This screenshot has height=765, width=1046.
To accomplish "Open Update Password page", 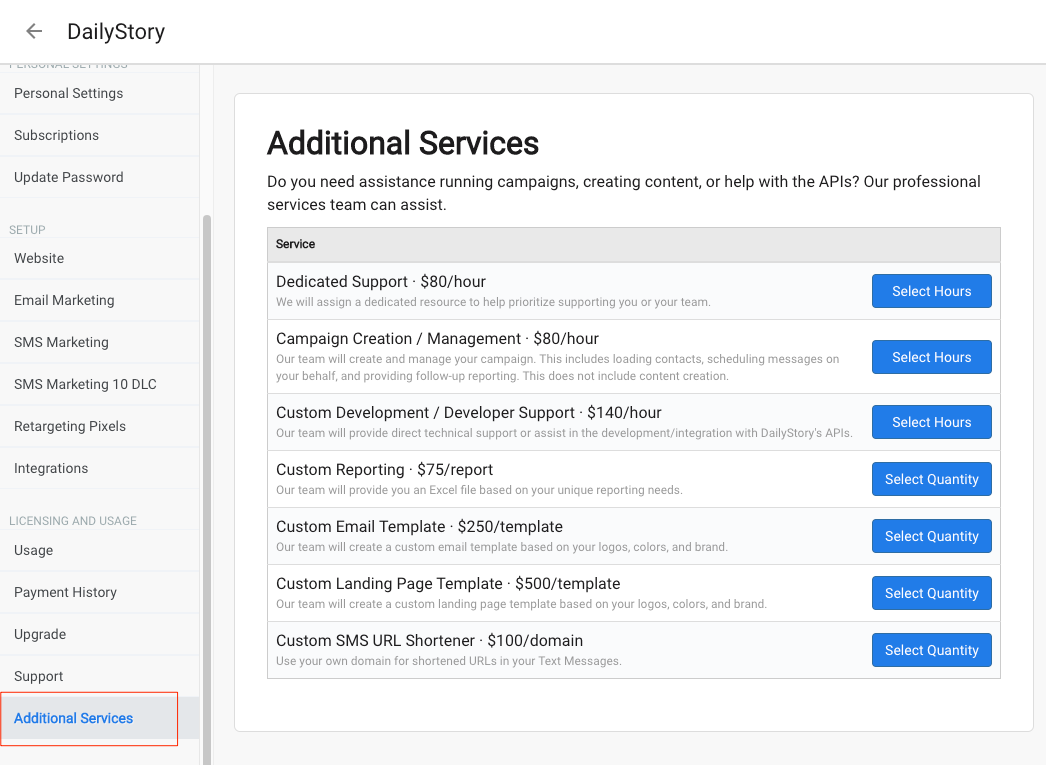I will pyautogui.click(x=68, y=177).
